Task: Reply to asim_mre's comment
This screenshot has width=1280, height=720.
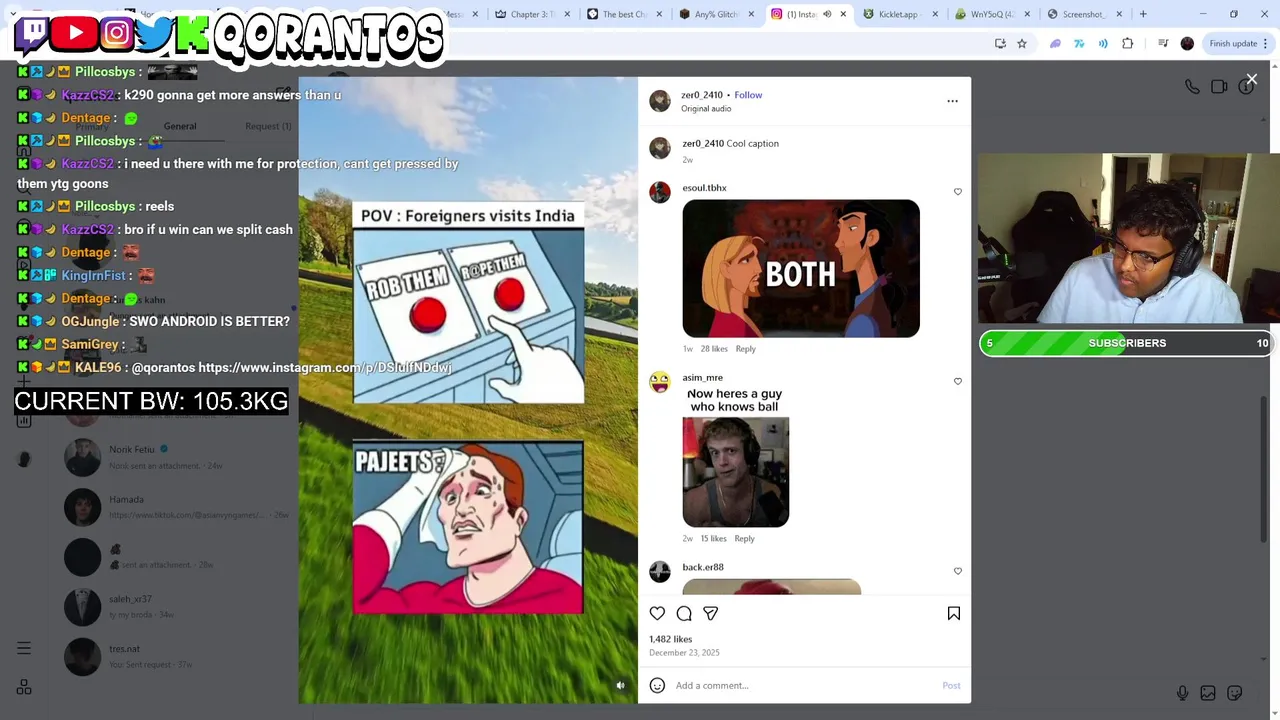Action: 744,539
